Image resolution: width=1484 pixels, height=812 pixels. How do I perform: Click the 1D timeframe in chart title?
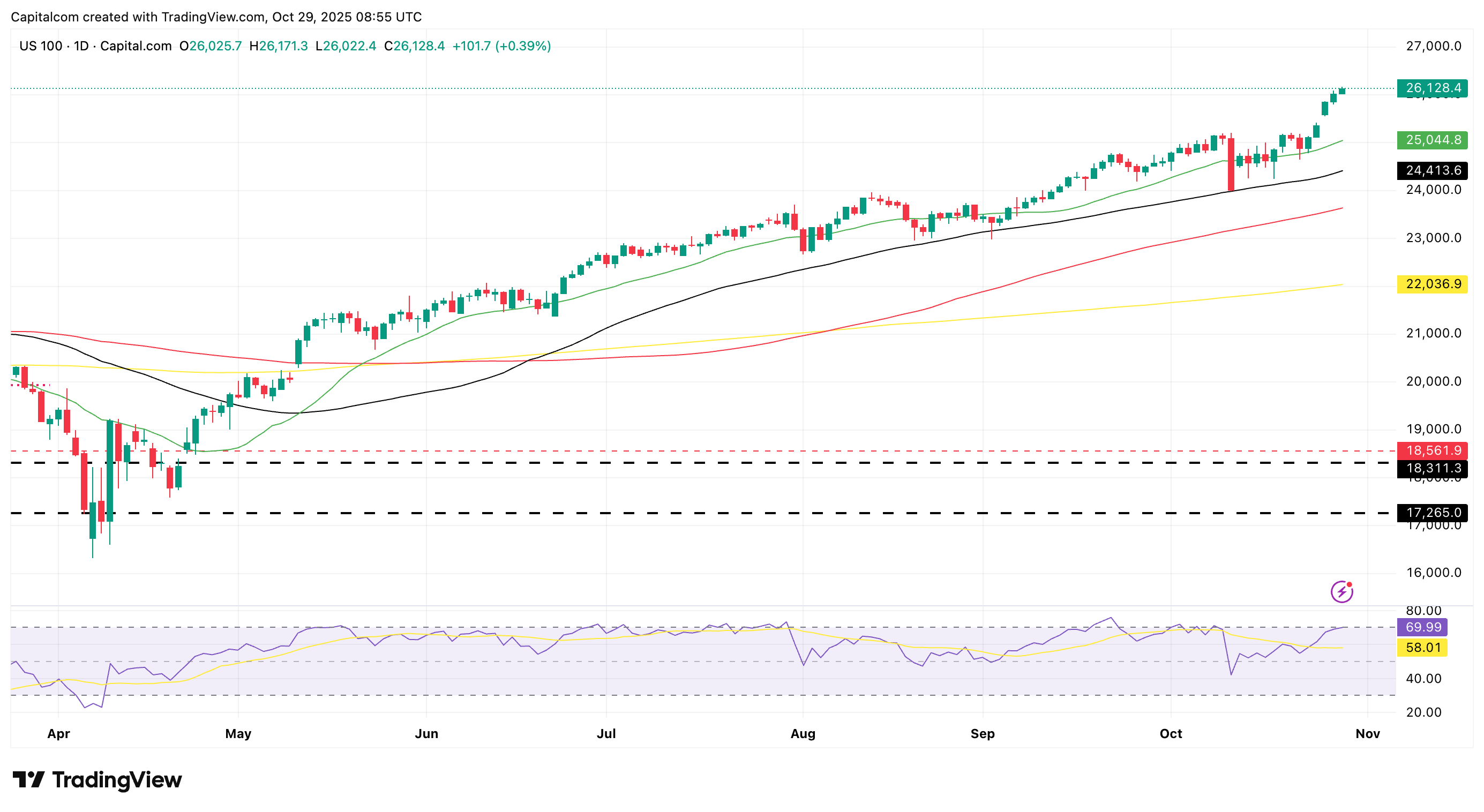(x=81, y=46)
